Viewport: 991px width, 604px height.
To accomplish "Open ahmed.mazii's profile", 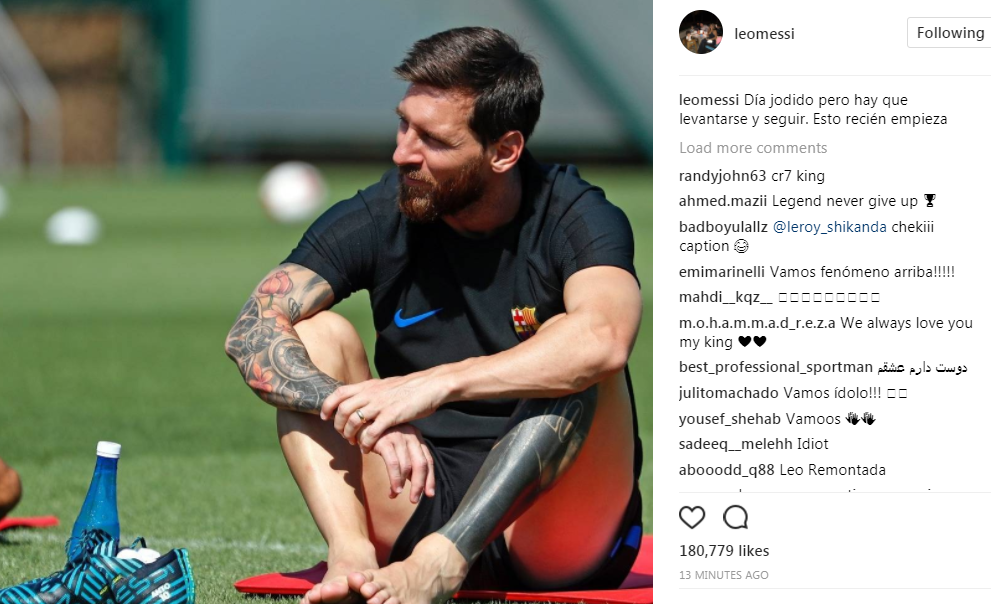I will coord(723,202).
